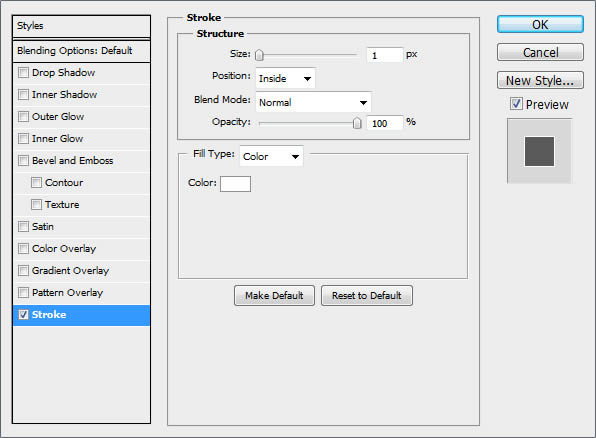The width and height of the screenshot is (596, 438).
Task: Click the Size pixel input field
Action: click(384, 55)
